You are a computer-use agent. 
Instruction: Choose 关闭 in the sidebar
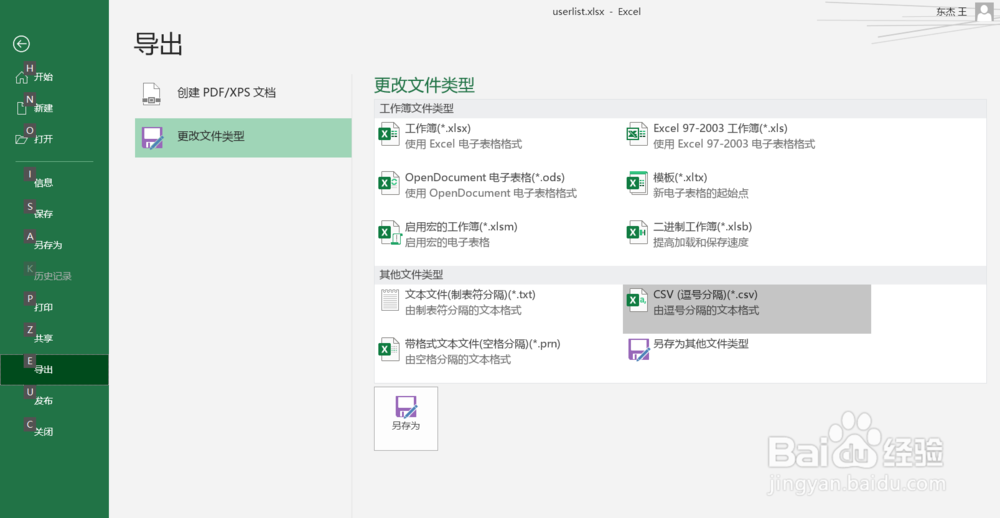[x=54, y=432]
